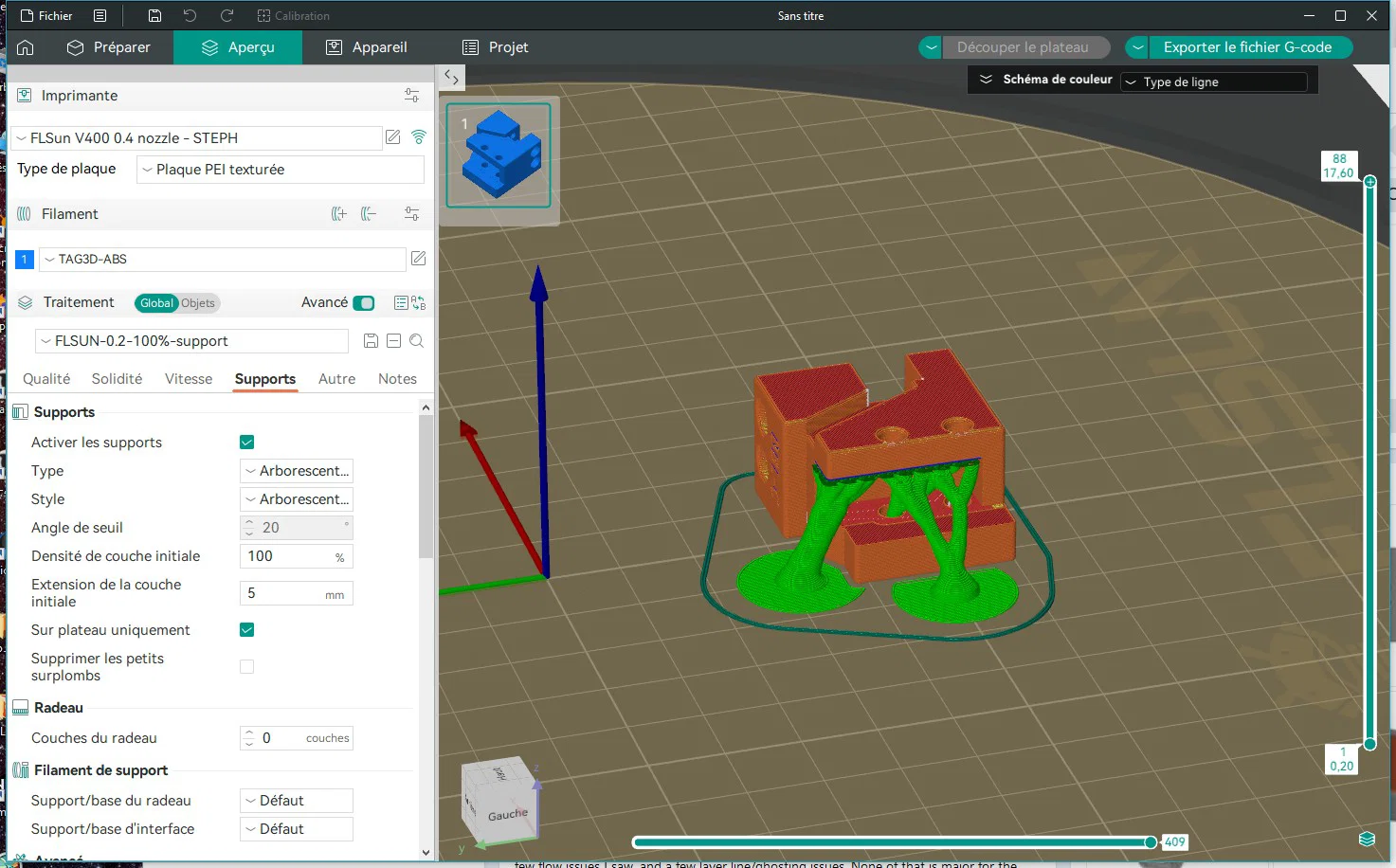Switch to the Aperçu tab
1396x868 pixels.
pyautogui.click(x=238, y=47)
